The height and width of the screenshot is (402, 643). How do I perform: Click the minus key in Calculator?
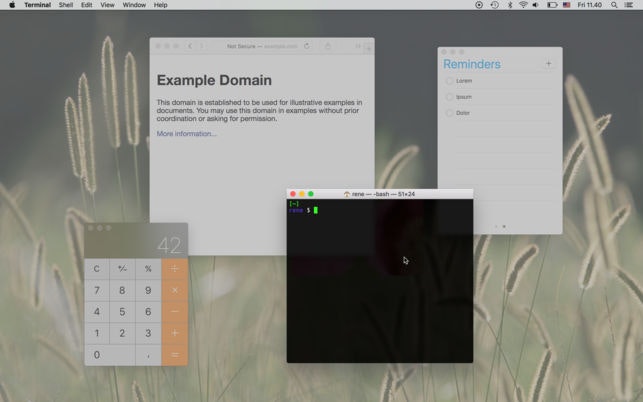pos(175,312)
